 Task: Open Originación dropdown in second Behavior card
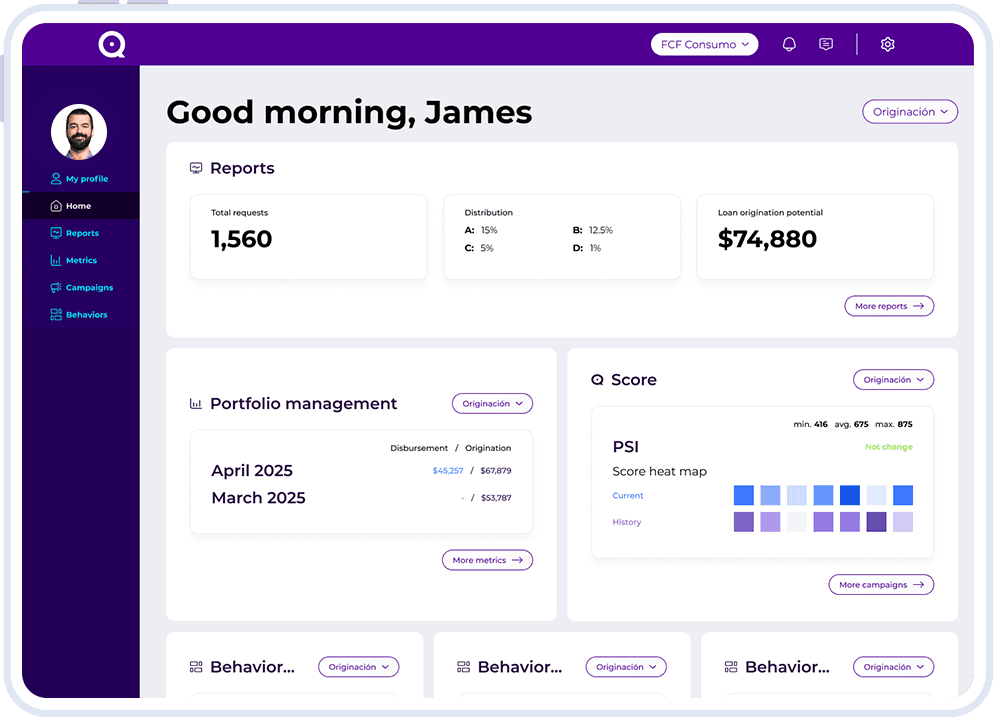pyautogui.click(x=626, y=667)
